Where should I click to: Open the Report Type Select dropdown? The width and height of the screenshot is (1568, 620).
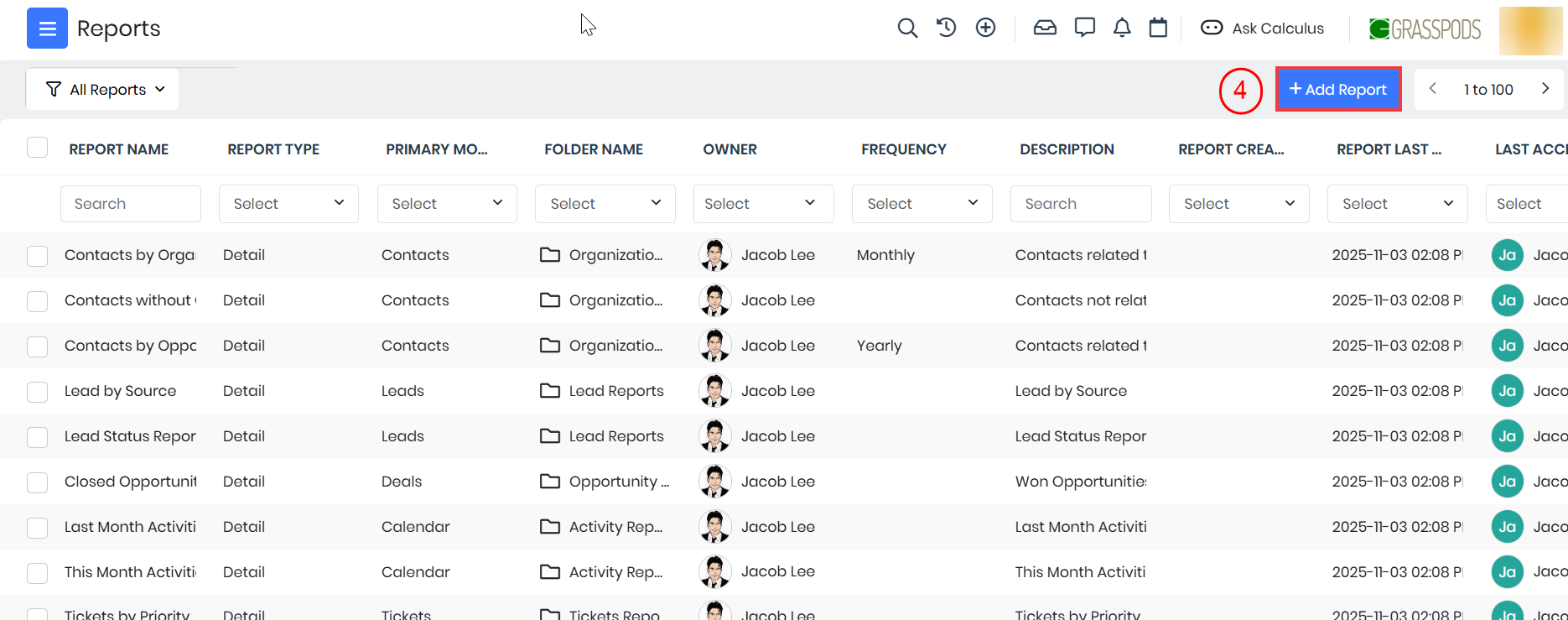click(x=288, y=204)
